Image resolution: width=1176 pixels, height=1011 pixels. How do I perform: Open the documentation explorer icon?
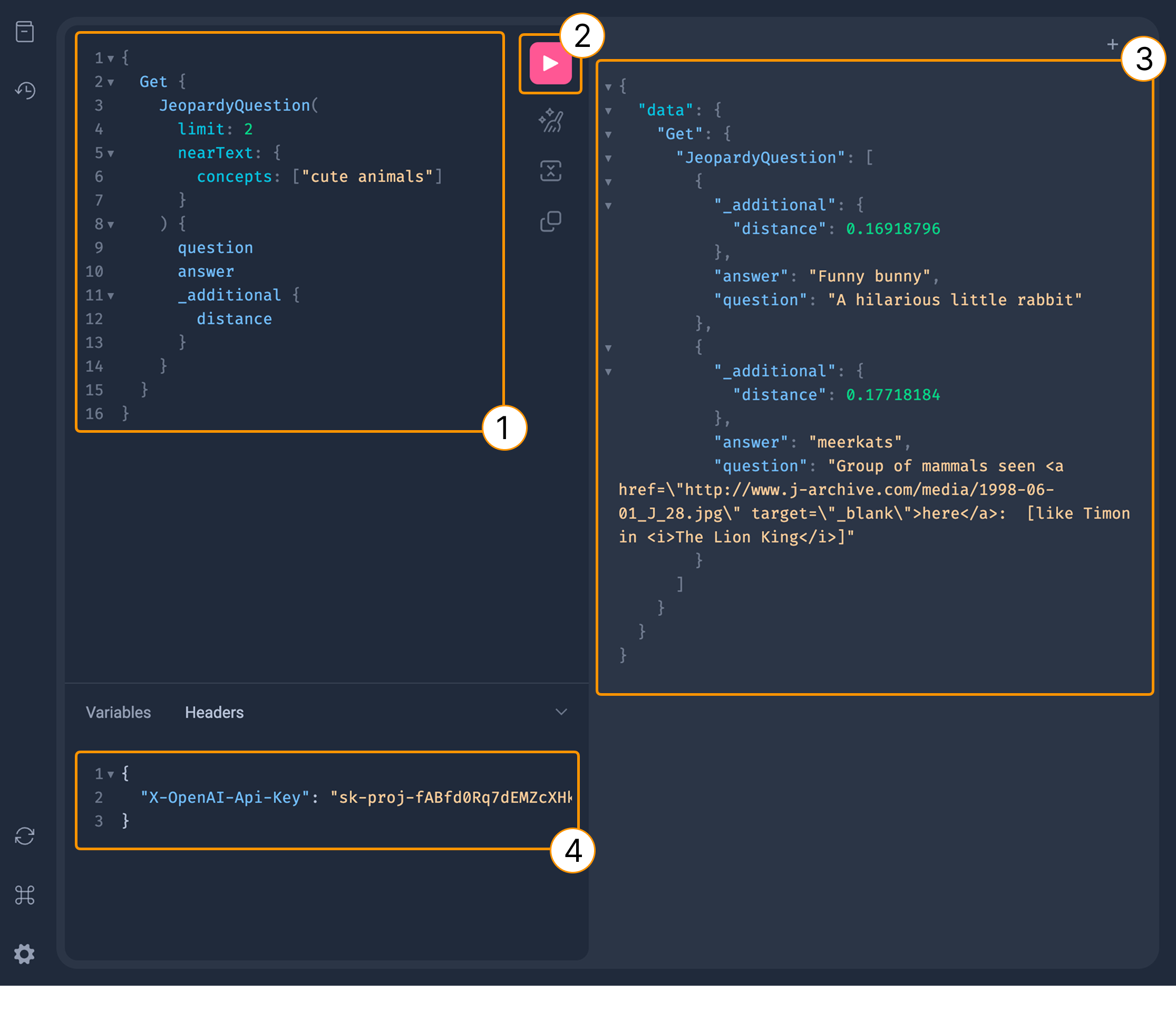tap(24, 32)
